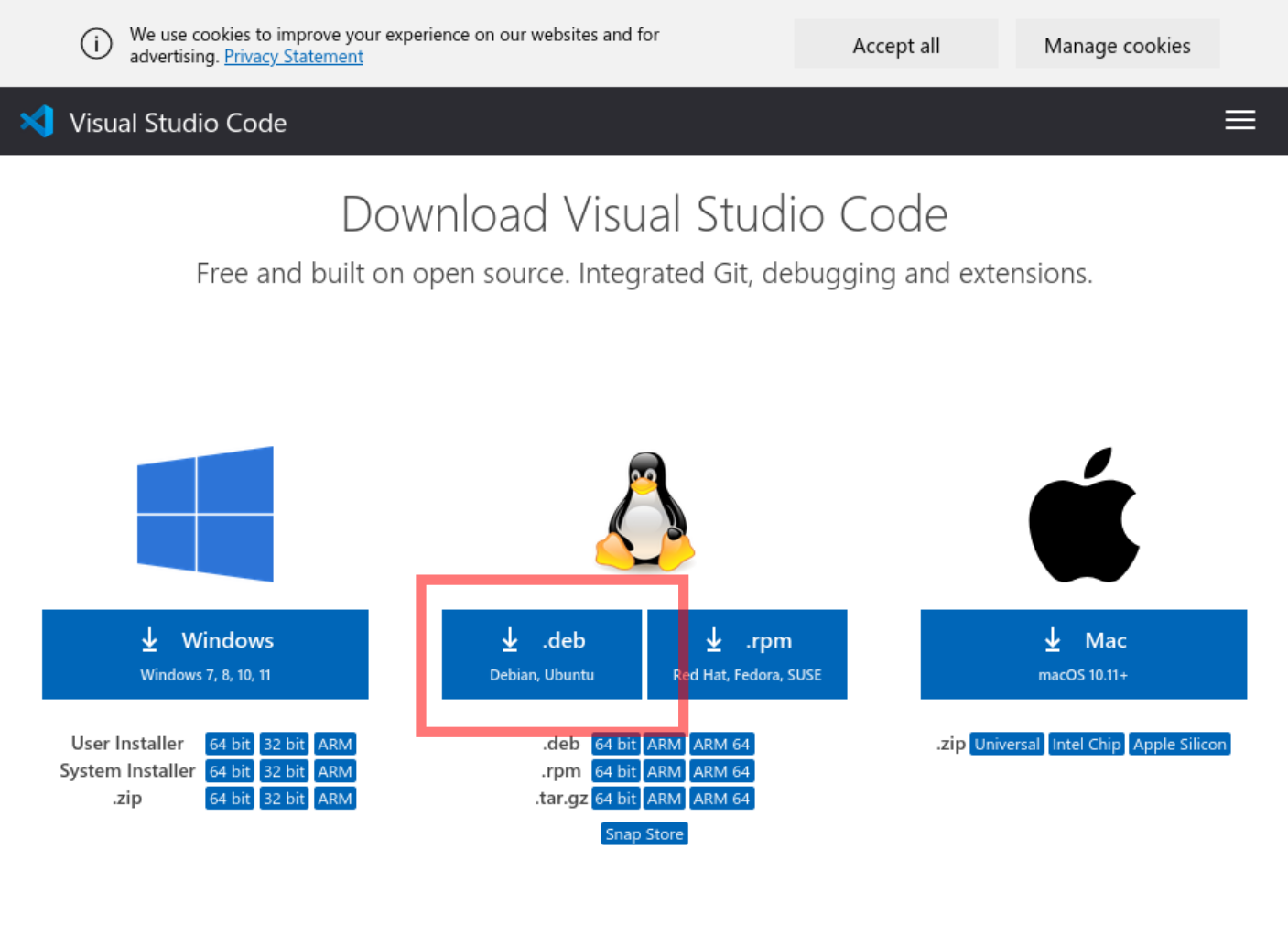
Task: Select the Mac Apple Silicon .zip
Action: coord(1179,744)
